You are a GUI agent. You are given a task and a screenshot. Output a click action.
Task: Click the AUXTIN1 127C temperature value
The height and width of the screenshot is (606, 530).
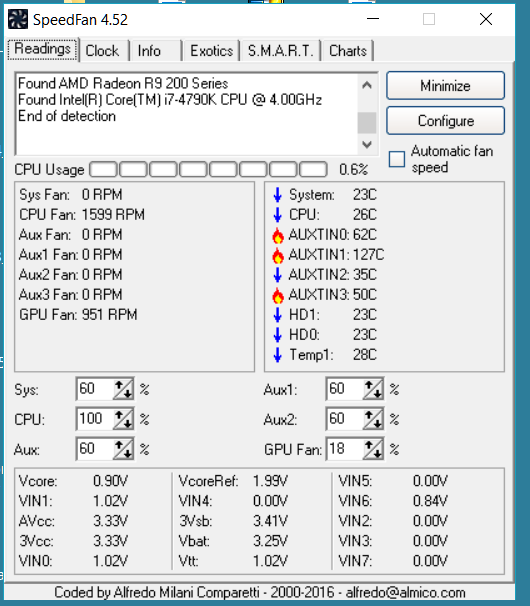(x=368, y=255)
